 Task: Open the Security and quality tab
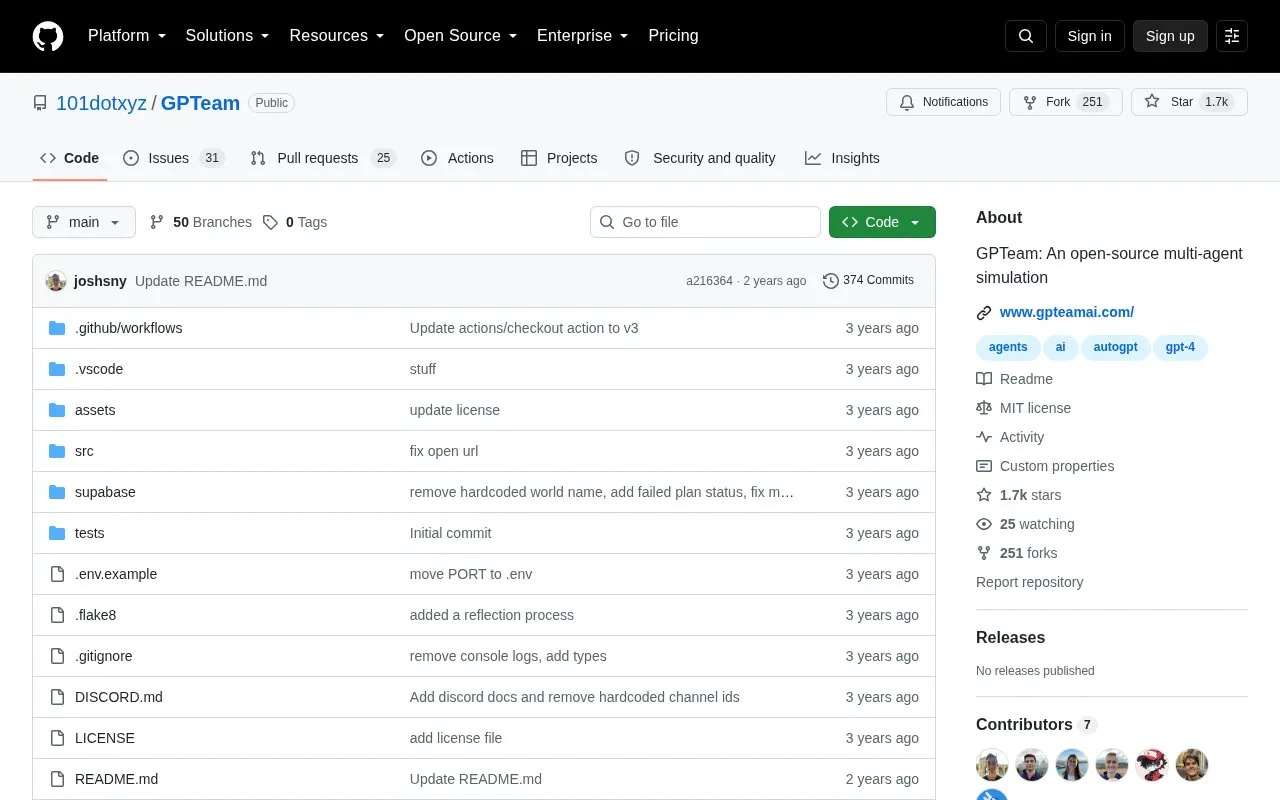(700, 158)
